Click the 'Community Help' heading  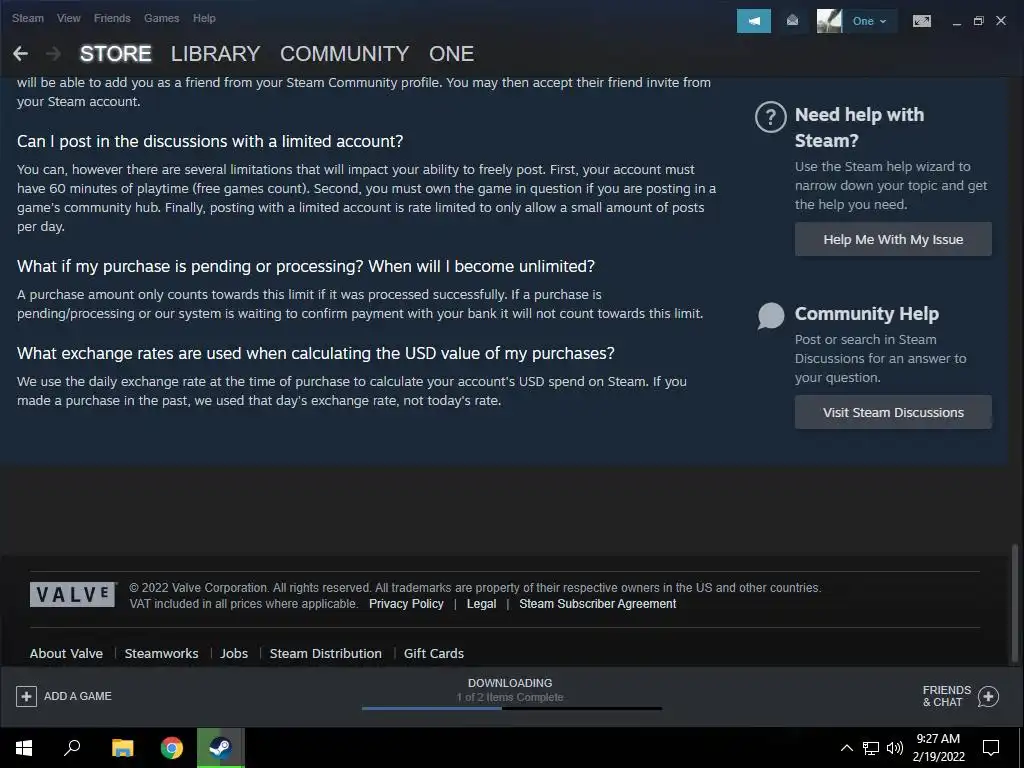[x=867, y=313]
